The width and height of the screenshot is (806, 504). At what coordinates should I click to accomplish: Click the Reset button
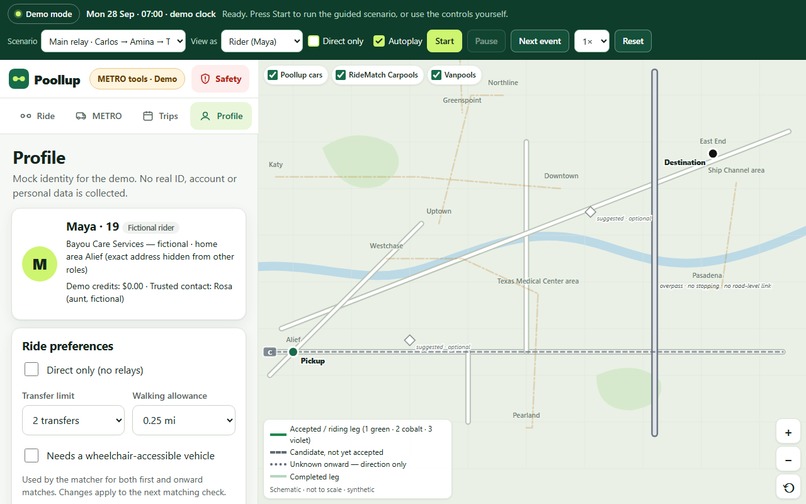pyautogui.click(x=633, y=41)
